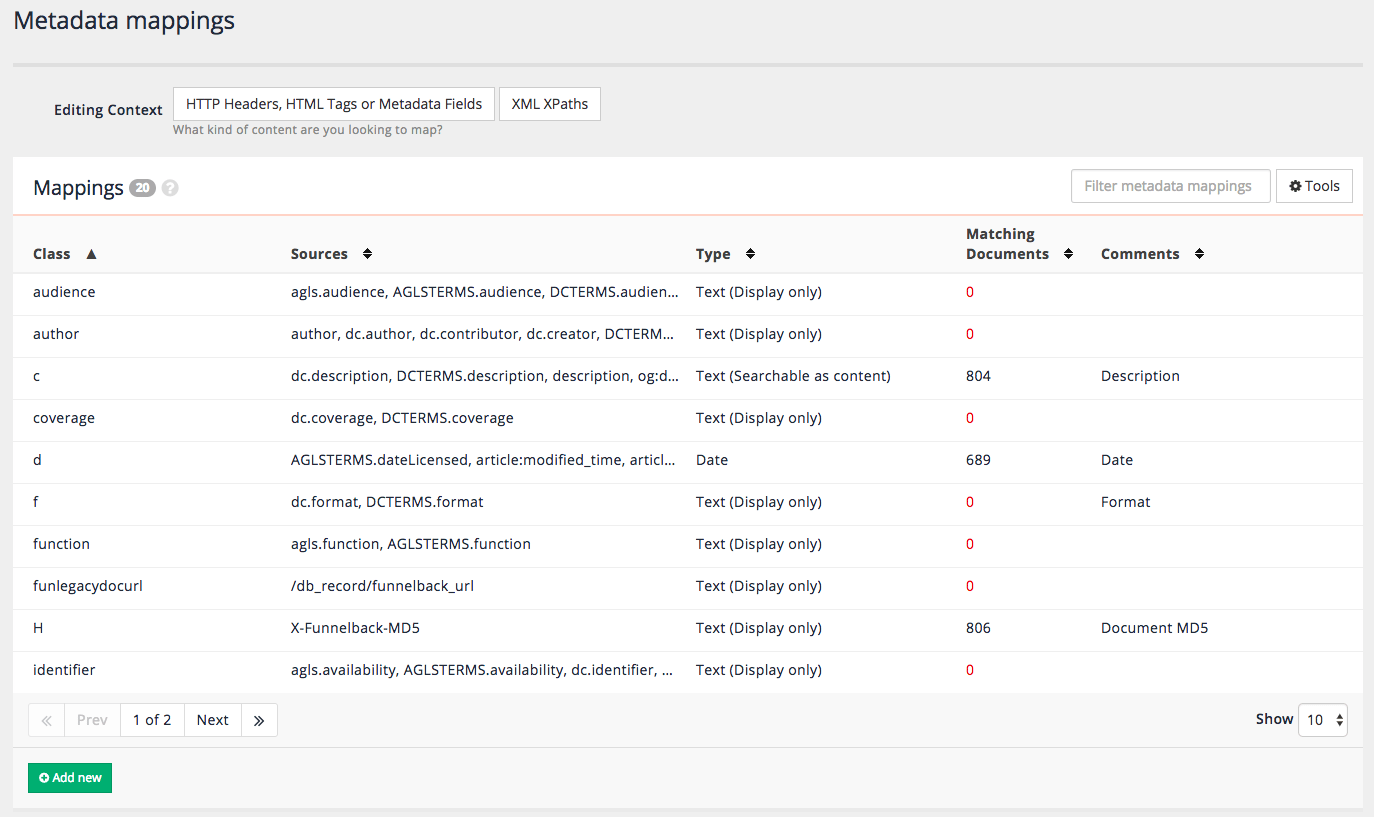Jump to last page with double-arrow icon
Screen dimensions: 1374x817
pos(259,719)
